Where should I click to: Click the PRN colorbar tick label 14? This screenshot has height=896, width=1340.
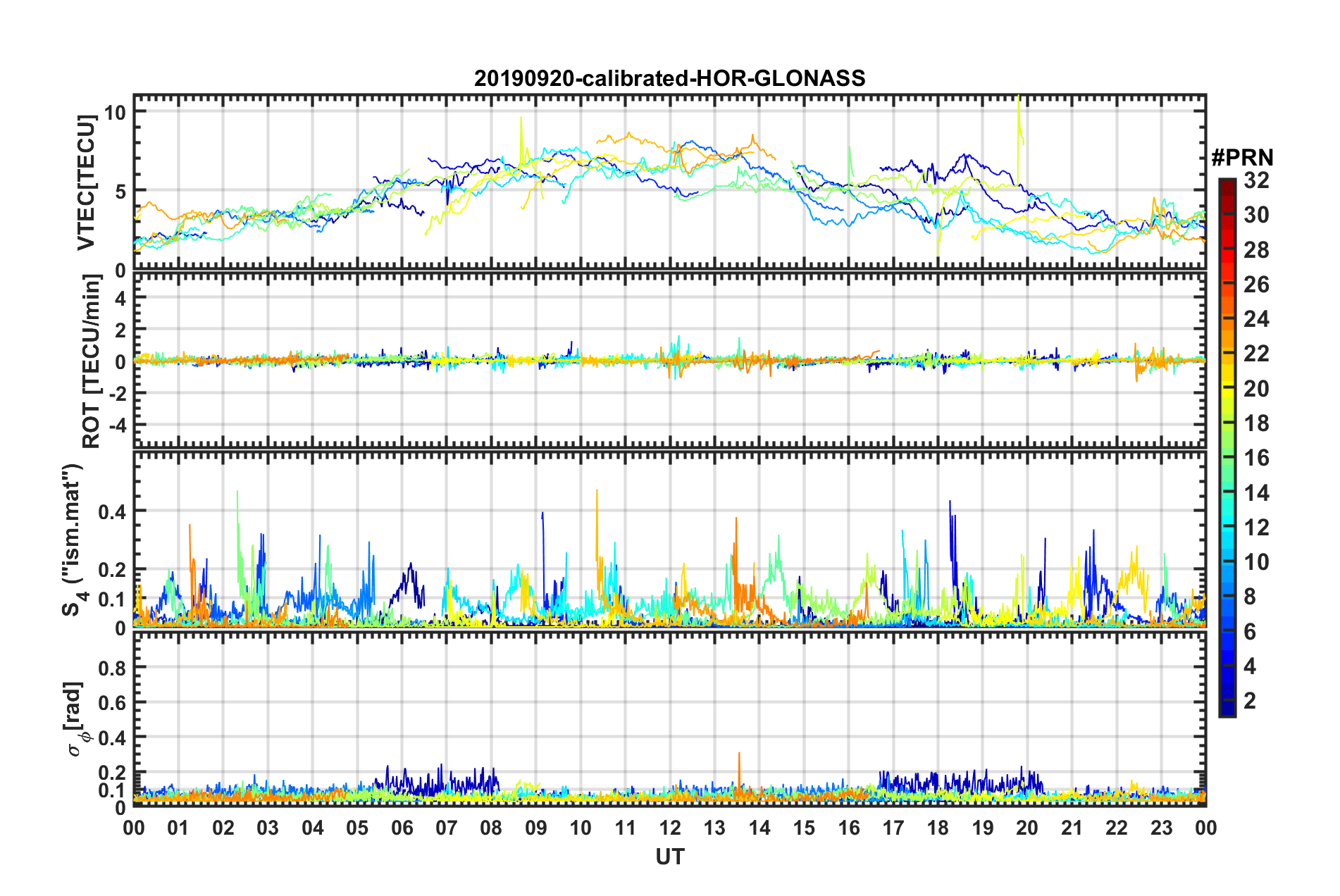pyautogui.click(x=1256, y=493)
